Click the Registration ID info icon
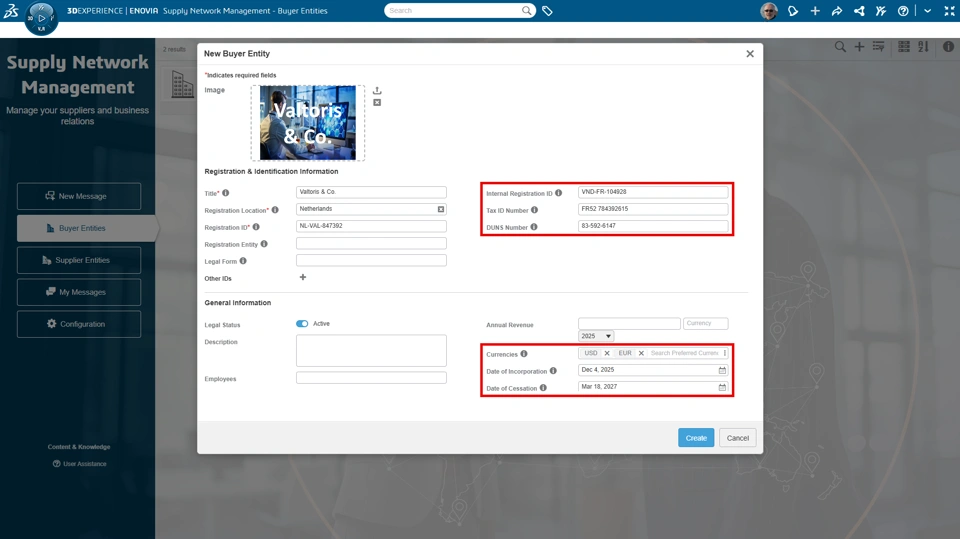Viewport: 960px width, 539px height. [256, 227]
